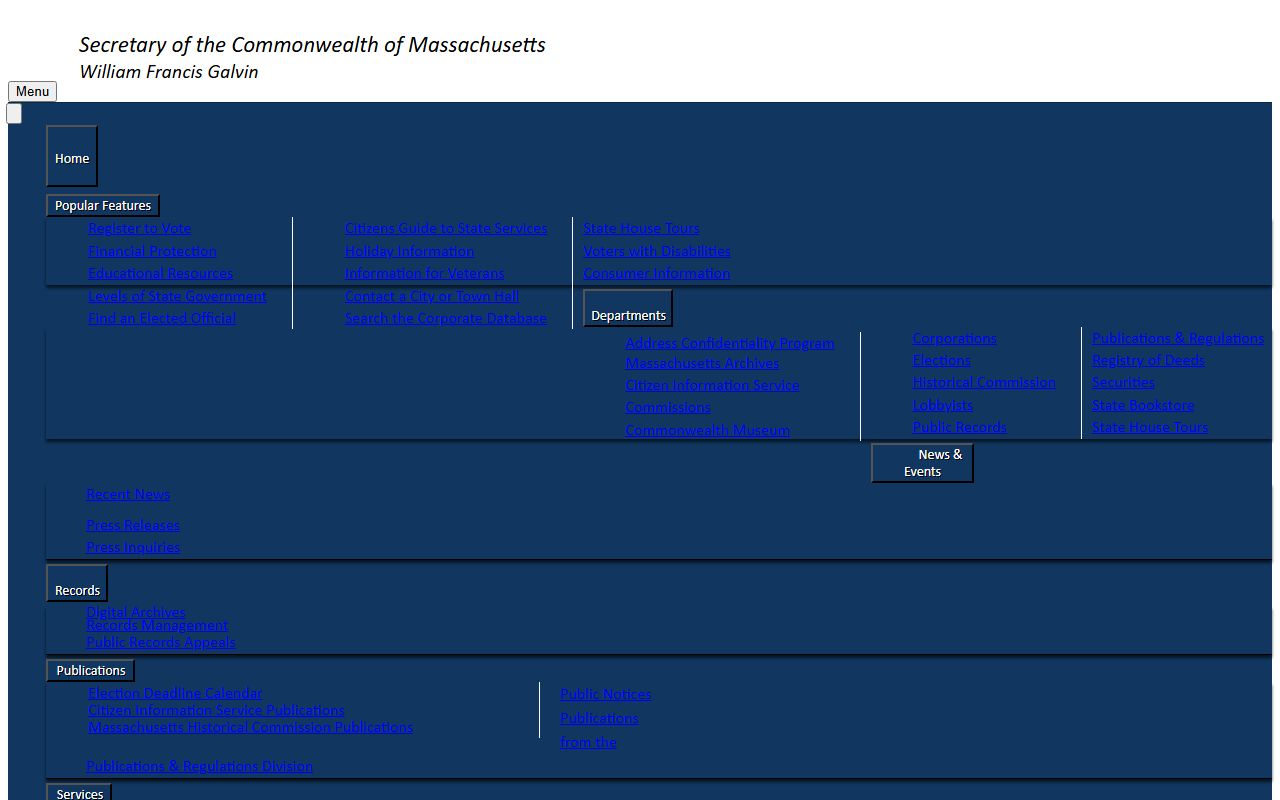Open Levels of State Government
The height and width of the screenshot is (800, 1280).
pos(177,296)
